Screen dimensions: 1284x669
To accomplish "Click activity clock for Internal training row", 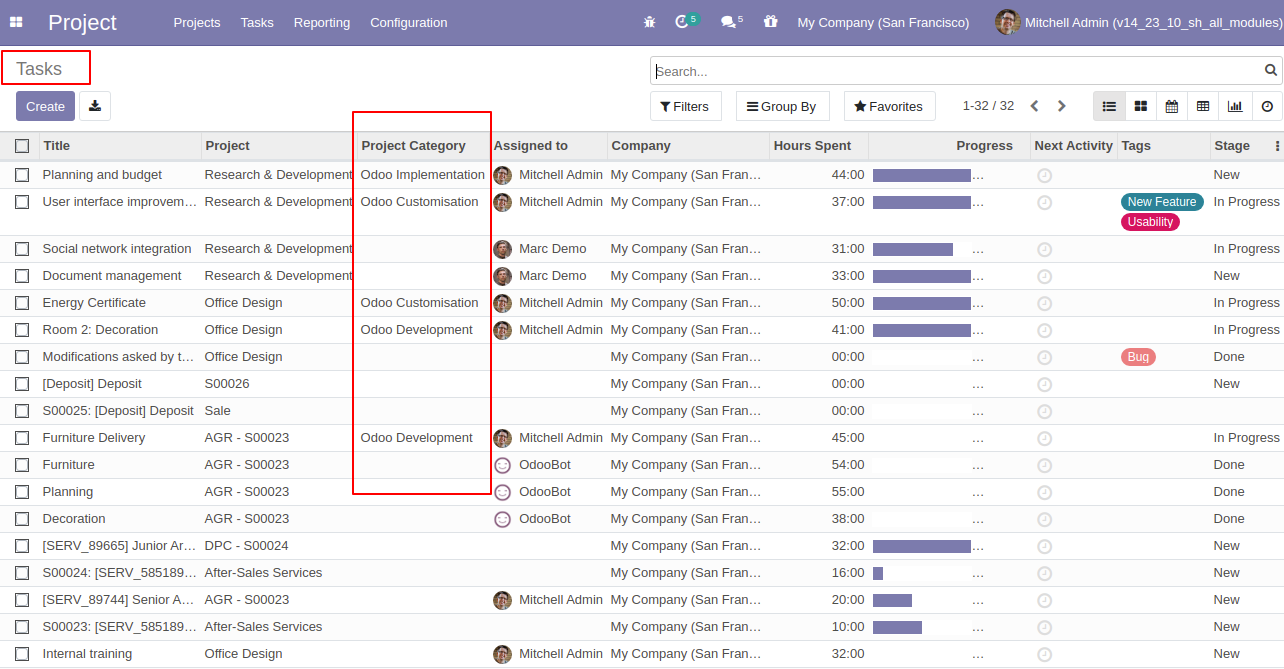I will (x=1045, y=654).
